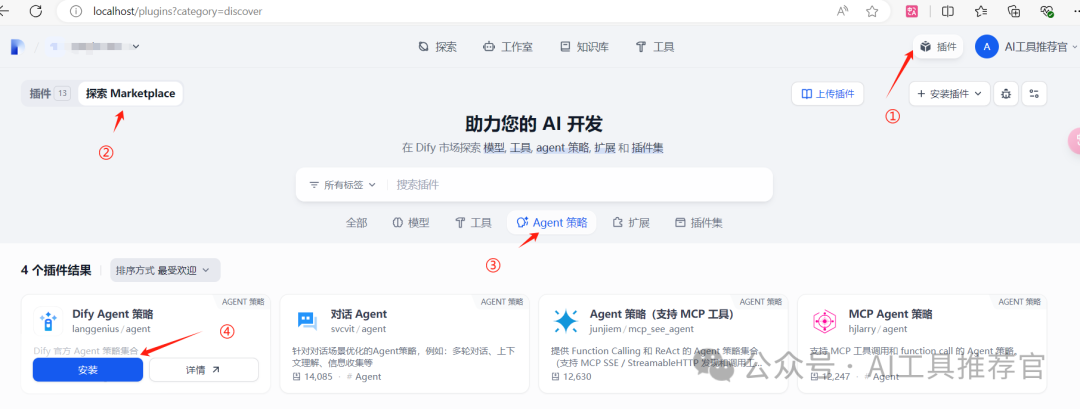Add page to favorites with star icon
The image size is (1080, 409).
872,11
